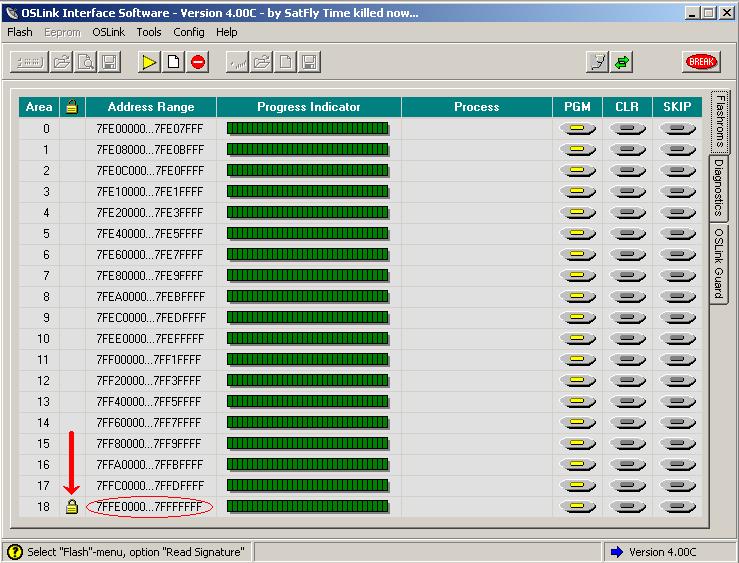Viewport: 739px width, 563px height.
Task: Open the Flash menu
Action: pos(20,32)
